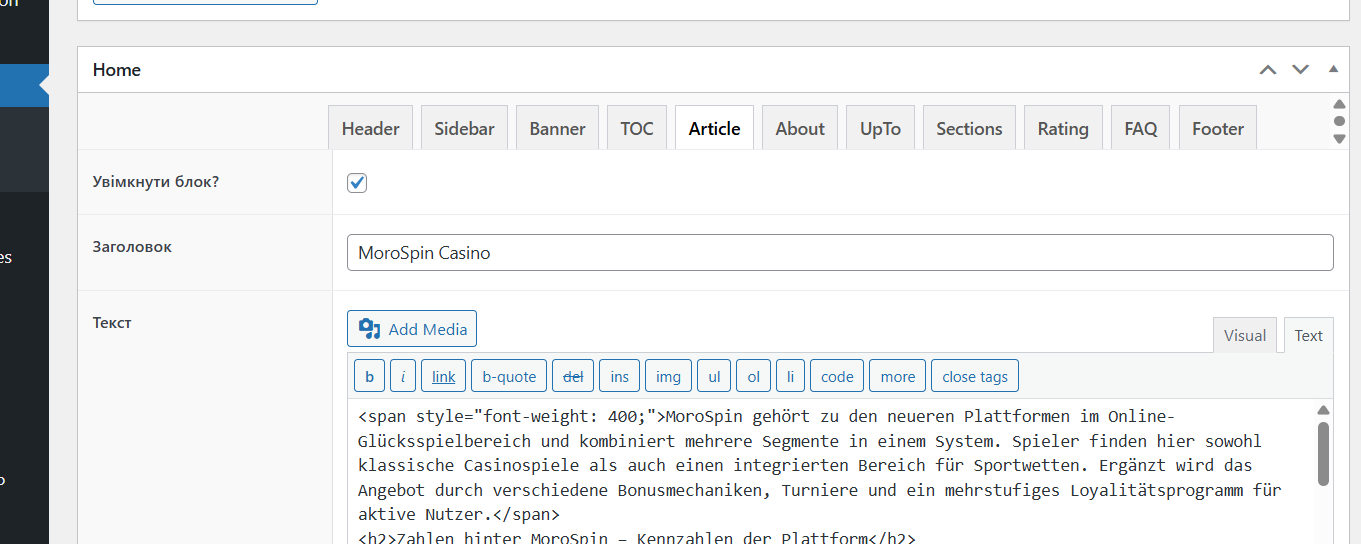The image size is (1361, 544).
Task: Switch to the Banner tab
Action: coord(557,128)
